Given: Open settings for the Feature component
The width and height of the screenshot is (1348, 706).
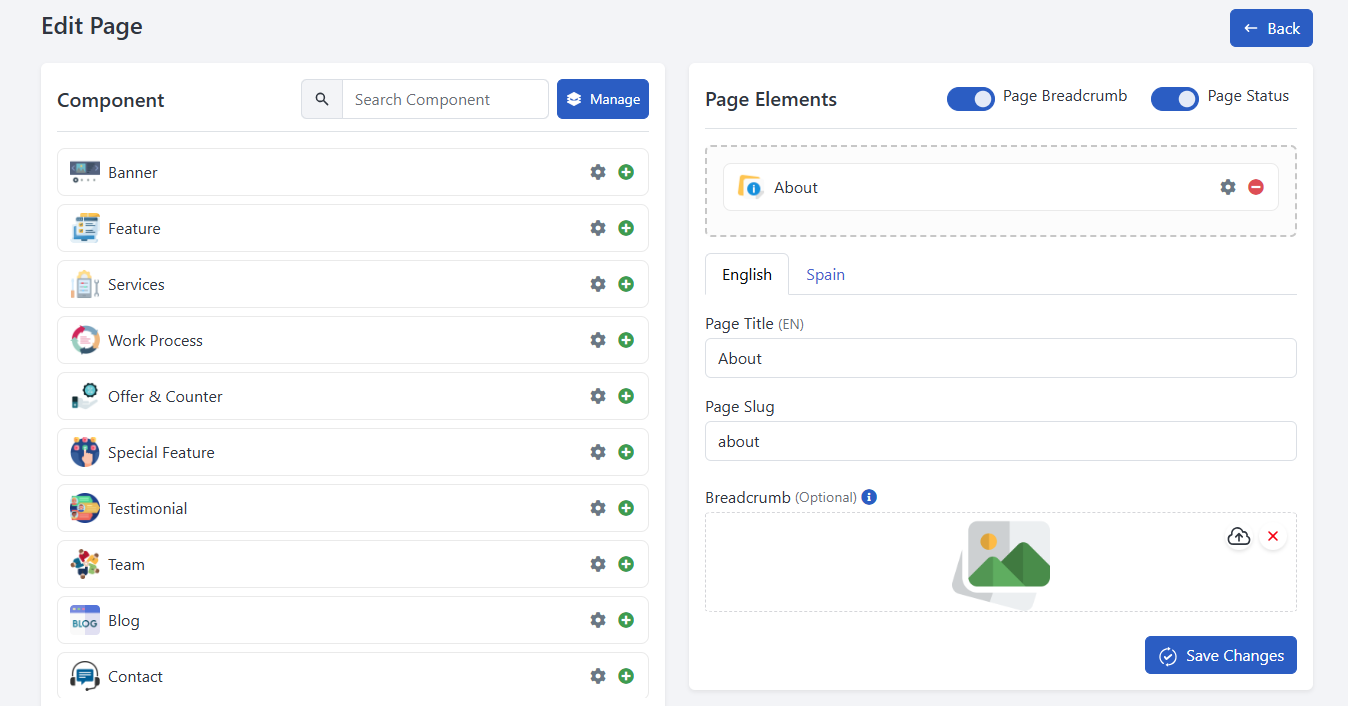Looking at the screenshot, I should [x=597, y=228].
